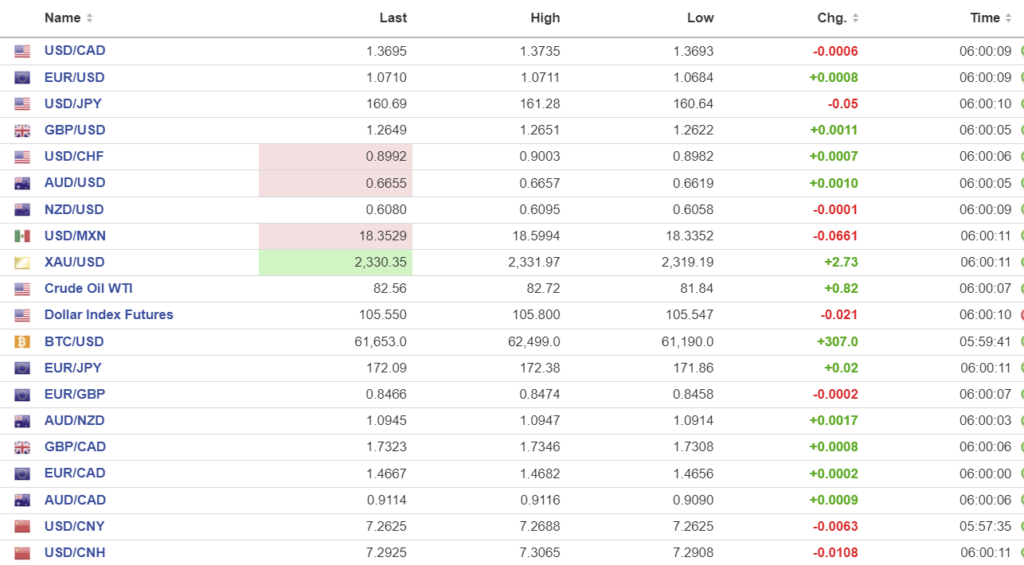Viewport: 1024px width, 565px height.
Task: Sort by the Time column arrows
Action: pyautogui.click(x=1008, y=18)
